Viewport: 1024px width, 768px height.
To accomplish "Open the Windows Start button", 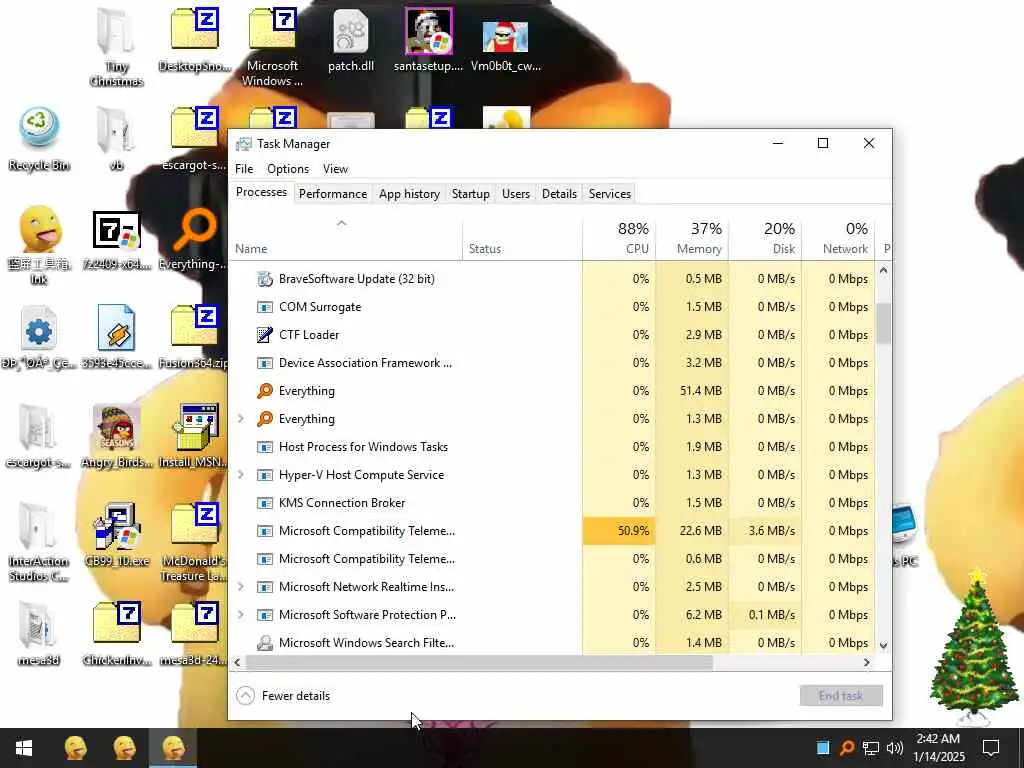I will coord(24,748).
